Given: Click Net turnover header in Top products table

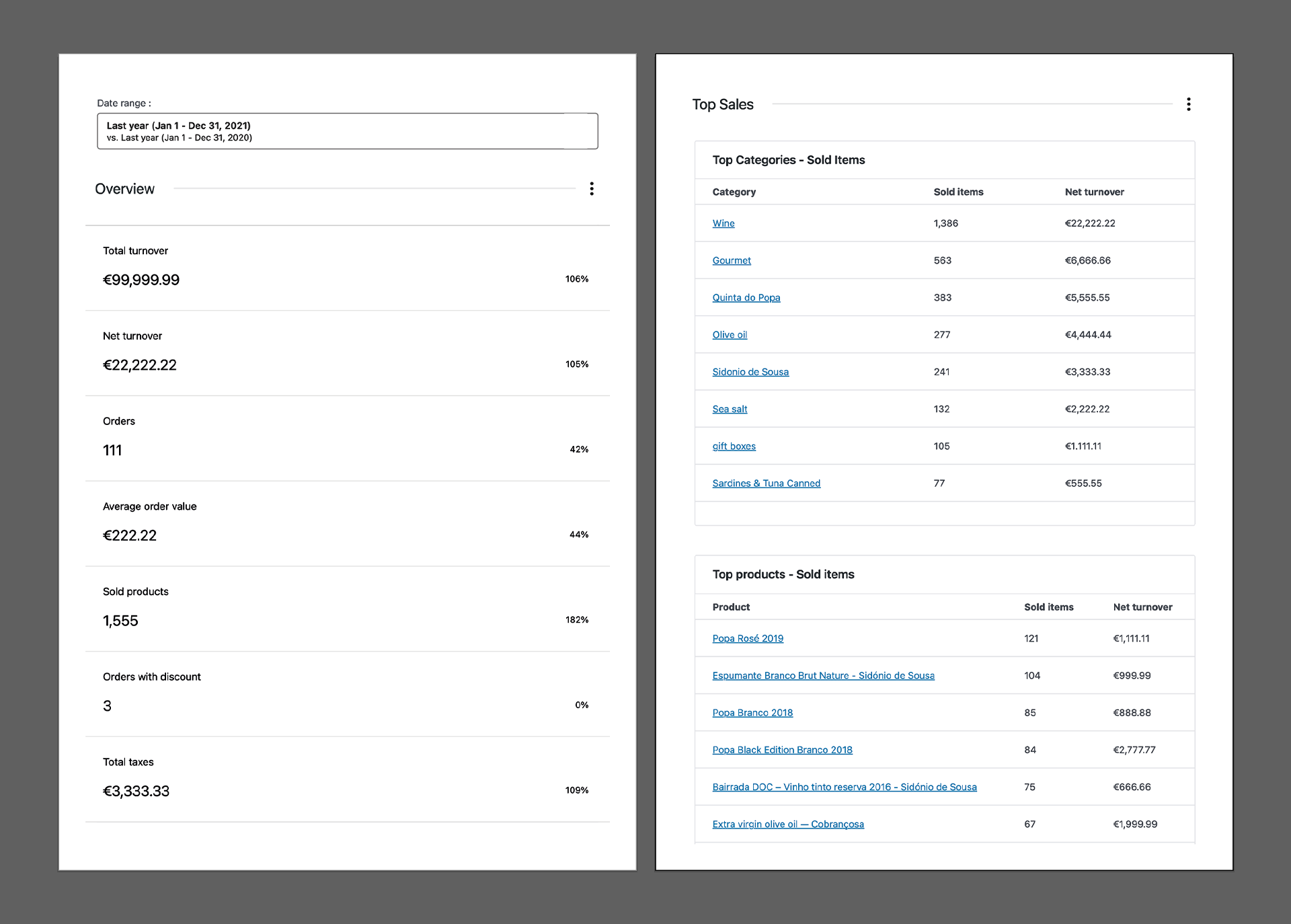Looking at the screenshot, I should pyautogui.click(x=1142, y=607).
